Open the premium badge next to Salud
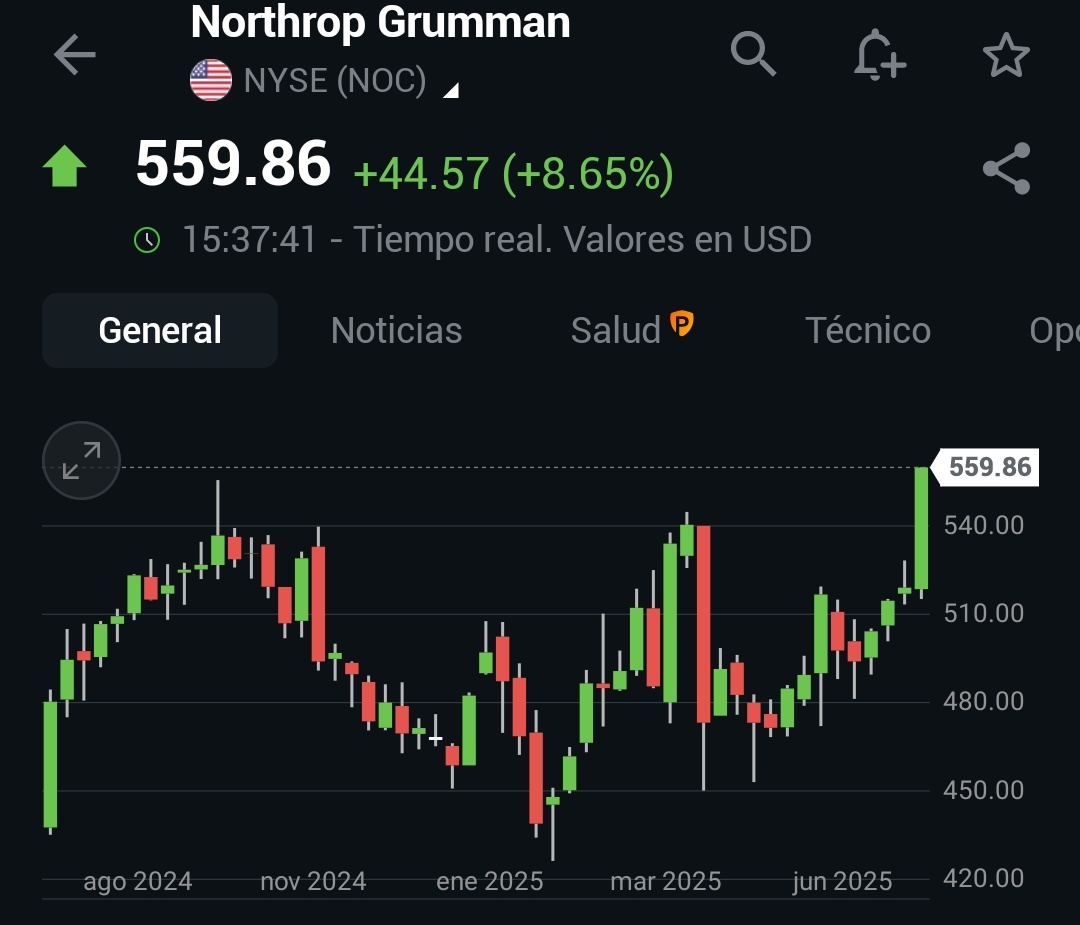 tap(681, 323)
